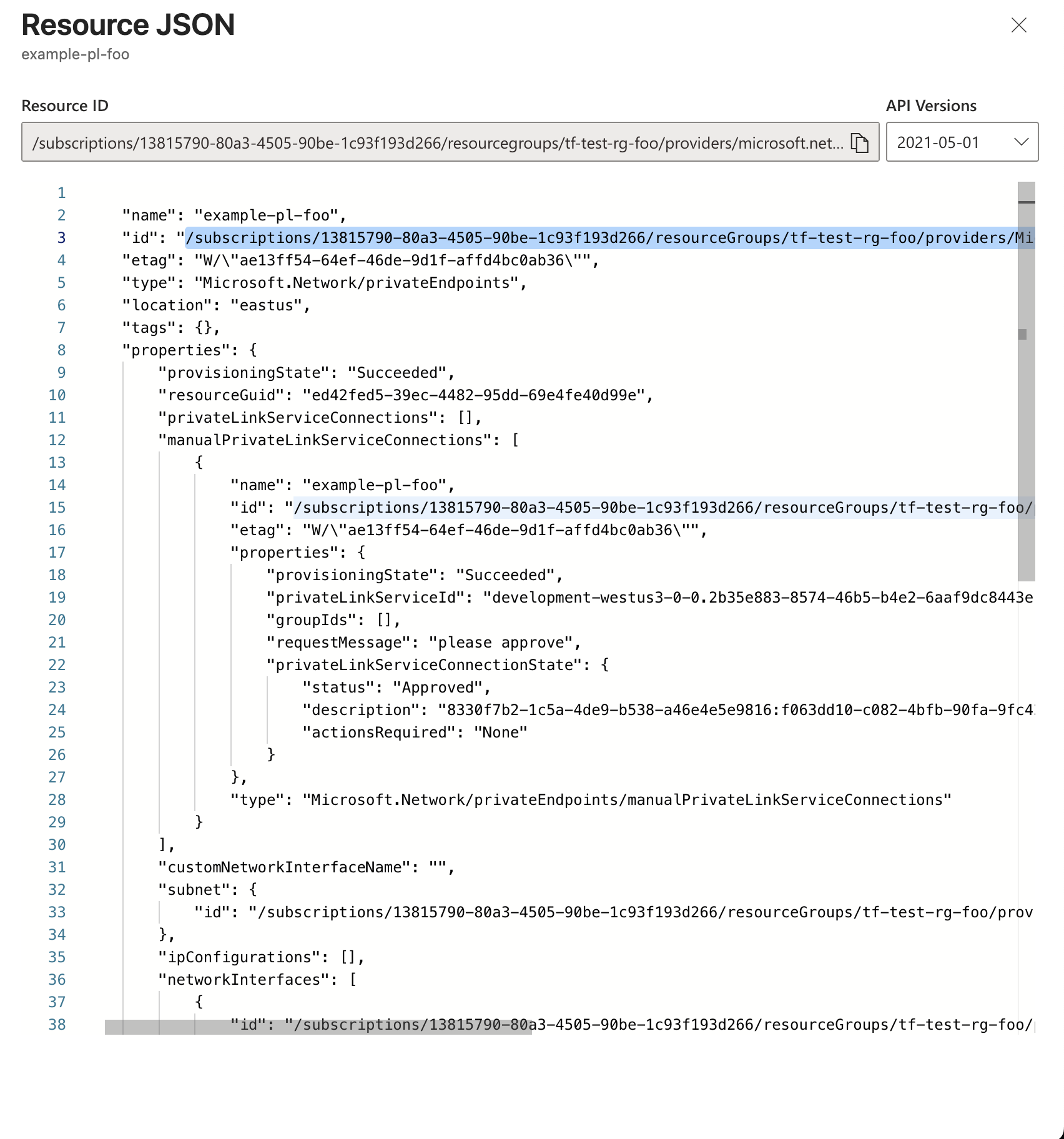
Task: Click the provisioningState value Succeeded
Action: pos(400,372)
